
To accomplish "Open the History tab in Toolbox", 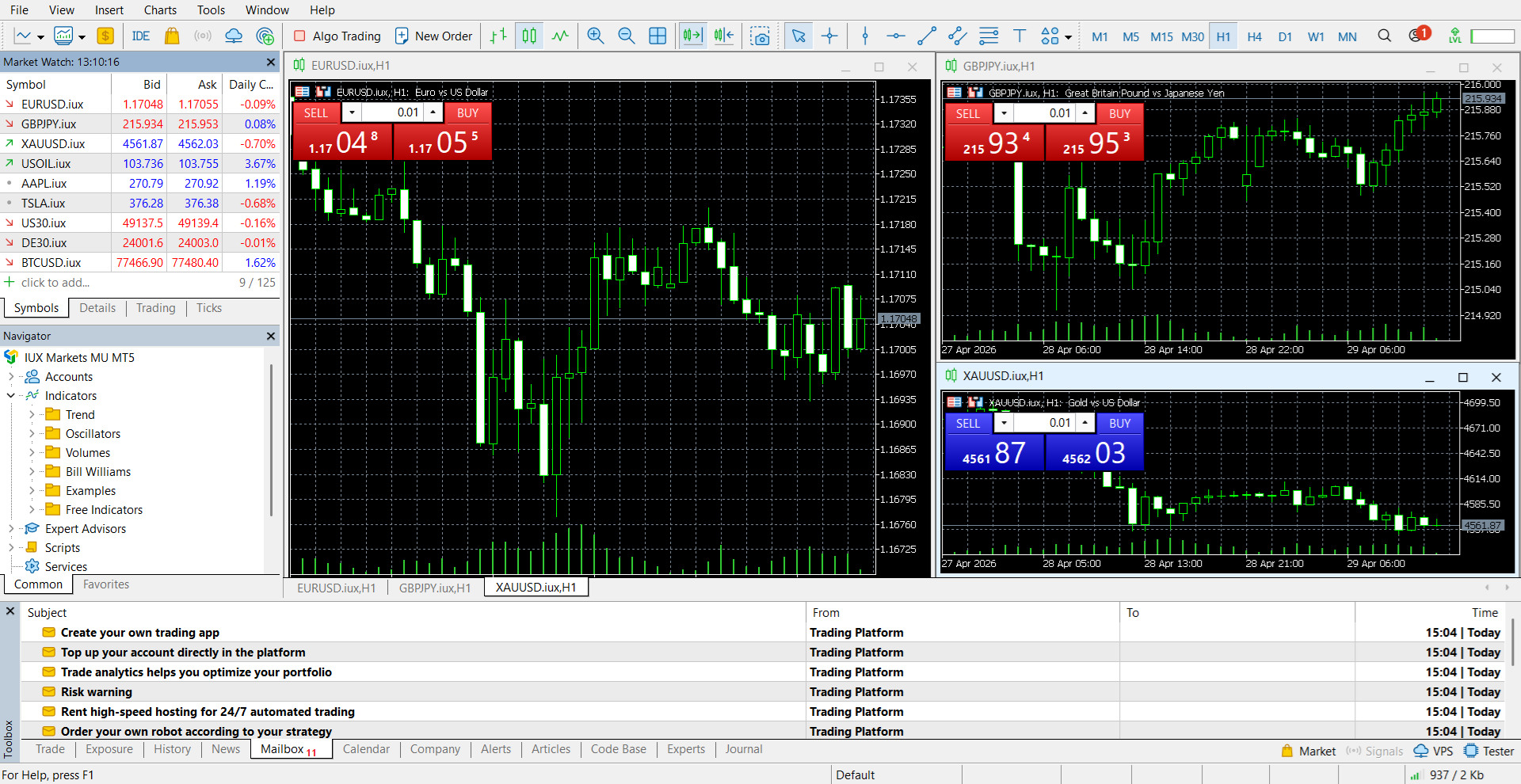I will coord(172,749).
